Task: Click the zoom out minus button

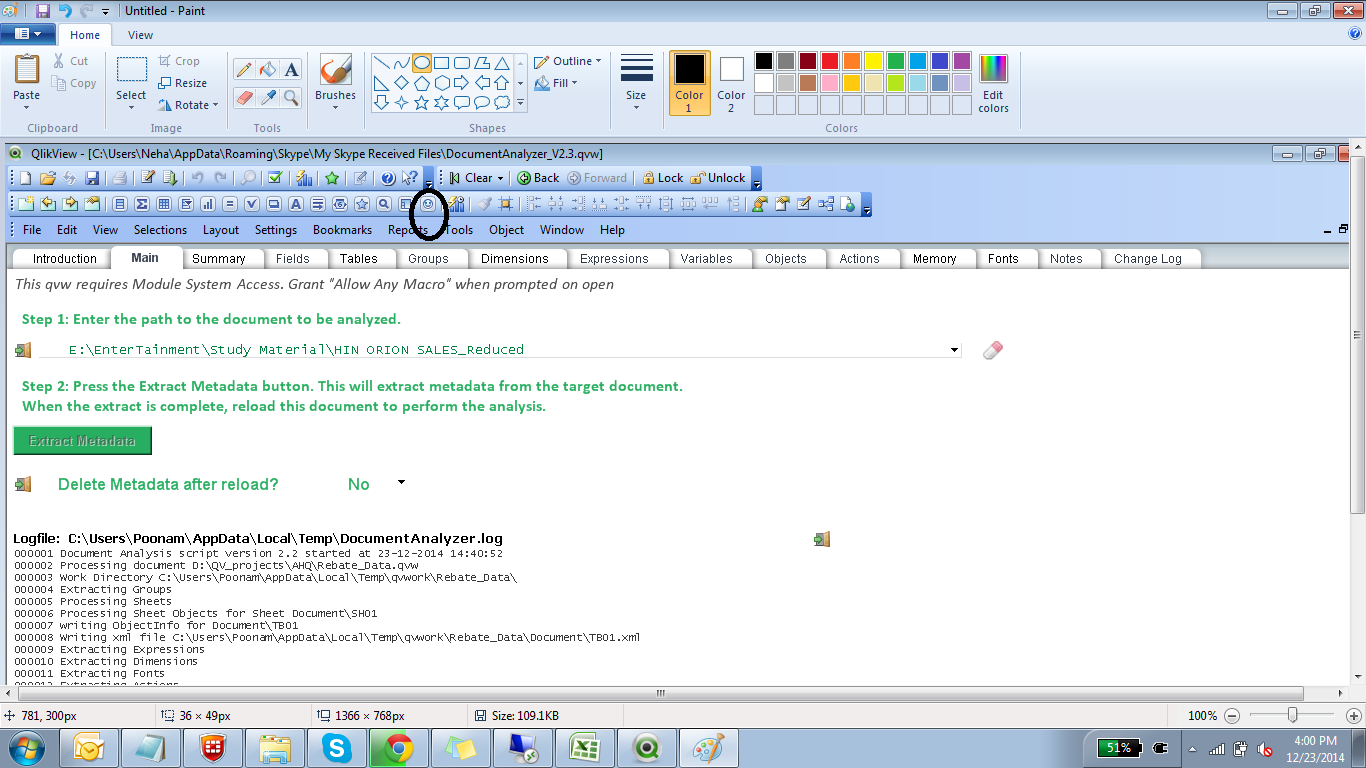Action: click(1232, 715)
